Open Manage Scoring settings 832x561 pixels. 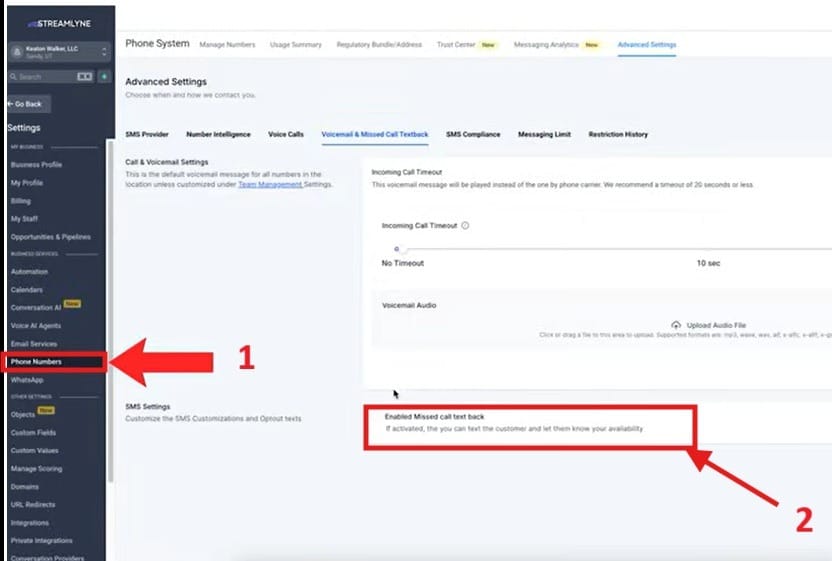(x=36, y=469)
